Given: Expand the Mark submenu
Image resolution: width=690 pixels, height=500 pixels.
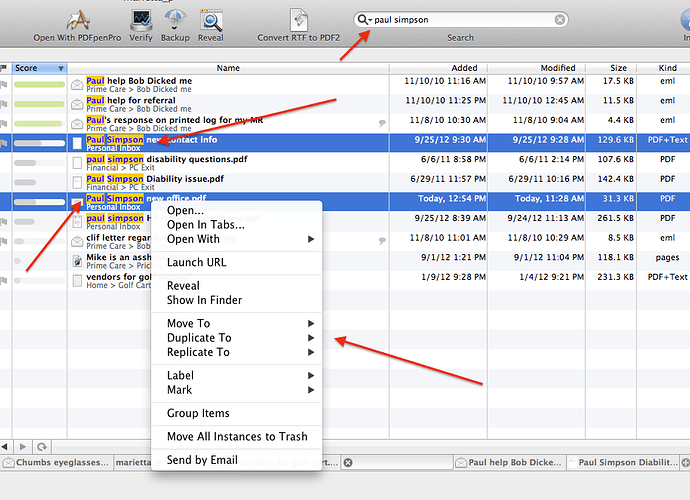Looking at the screenshot, I should pos(237,390).
